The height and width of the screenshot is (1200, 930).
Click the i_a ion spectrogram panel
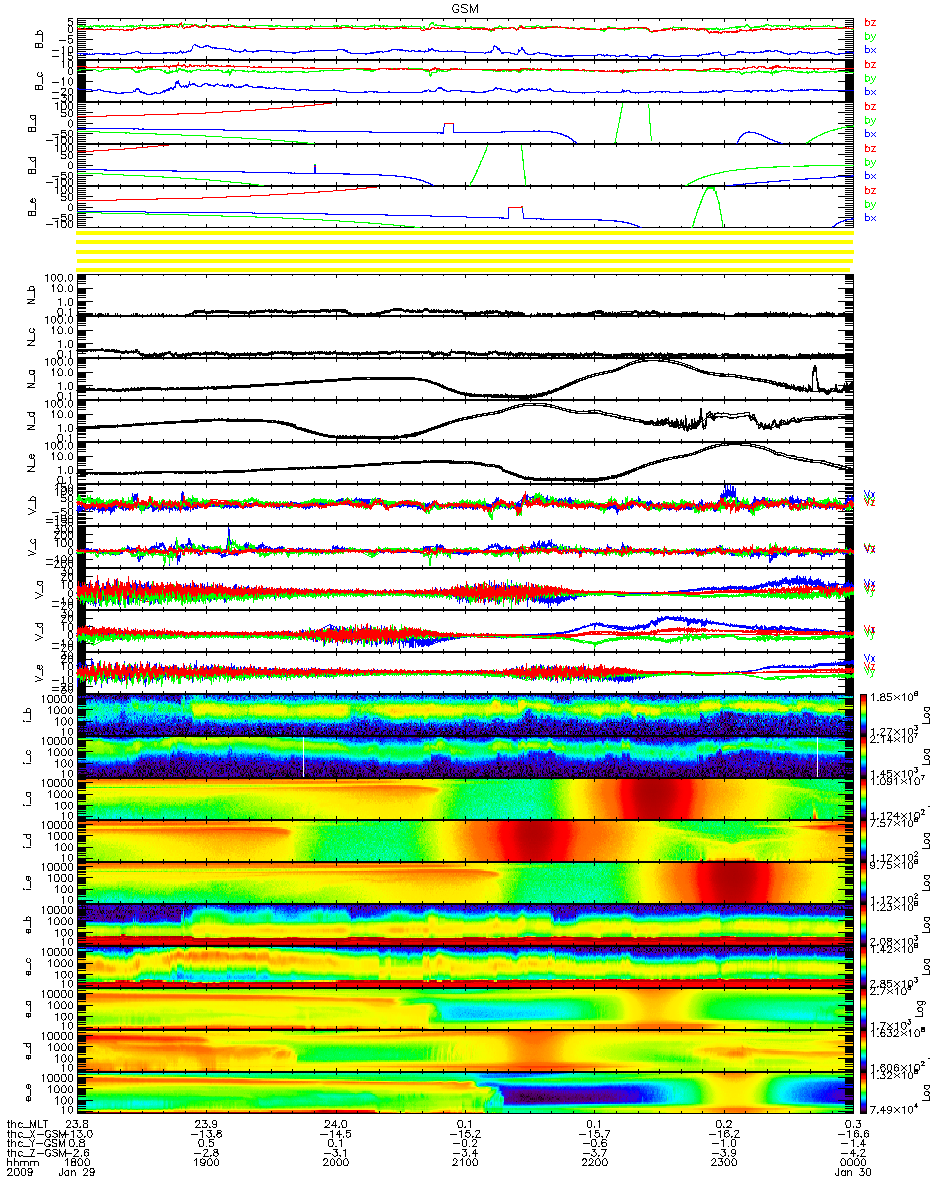click(x=464, y=798)
